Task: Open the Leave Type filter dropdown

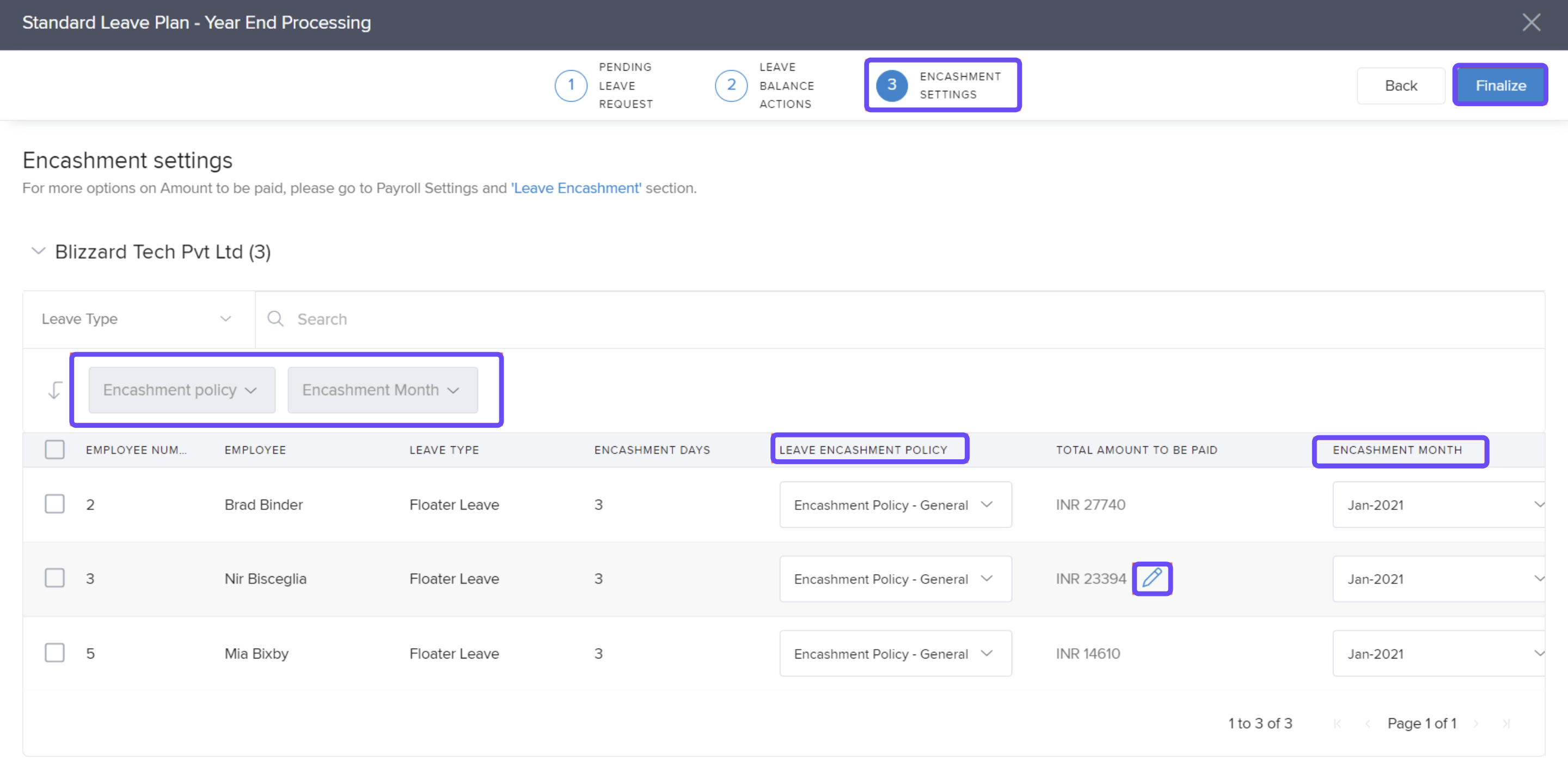Action: pyautogui.click(x=137, y=319)
